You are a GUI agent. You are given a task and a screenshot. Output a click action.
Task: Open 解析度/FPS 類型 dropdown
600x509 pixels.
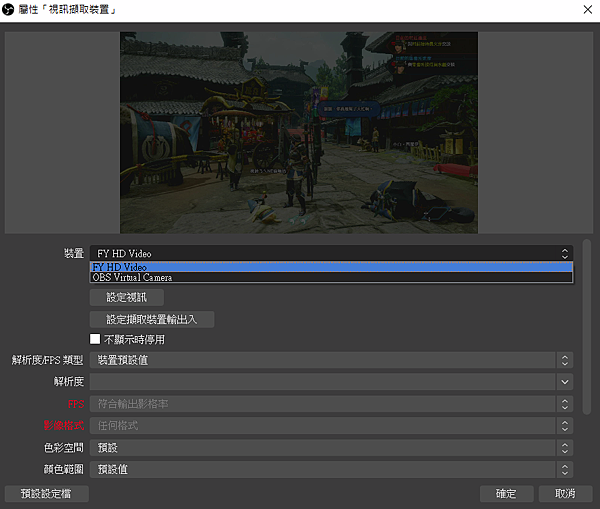coord(331,360)
